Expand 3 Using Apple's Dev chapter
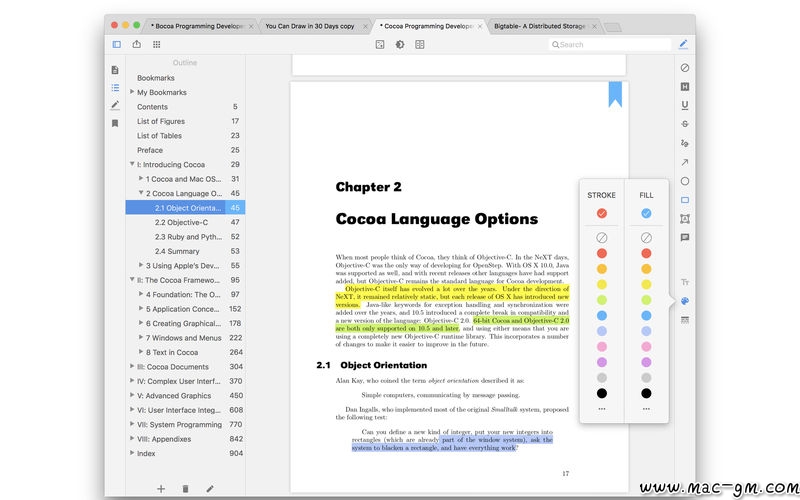This screenshot has height=500, width=800. (141, 265)
